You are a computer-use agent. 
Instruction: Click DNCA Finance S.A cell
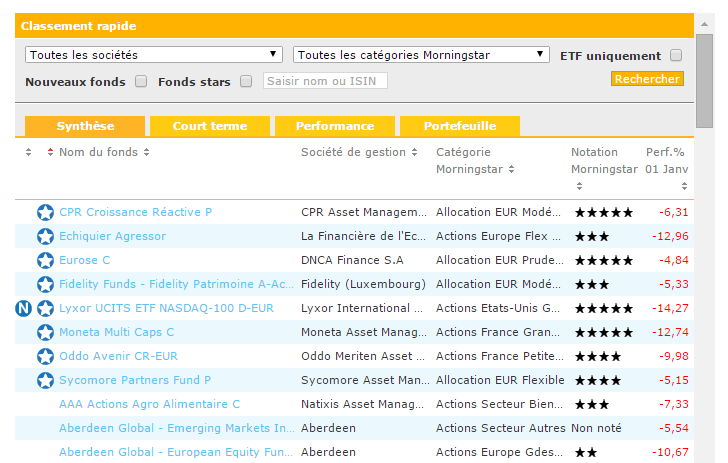point(352,260)
